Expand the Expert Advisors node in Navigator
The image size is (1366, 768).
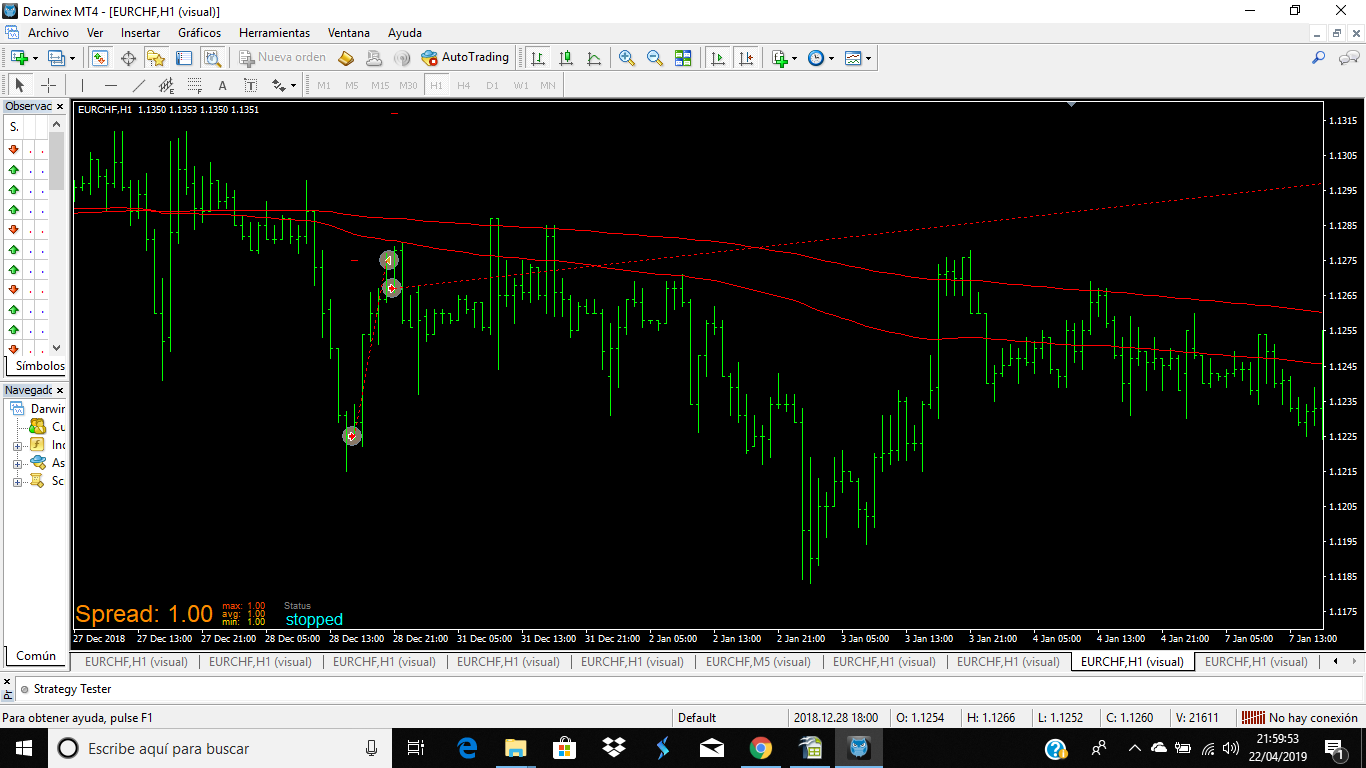(17, 463)
